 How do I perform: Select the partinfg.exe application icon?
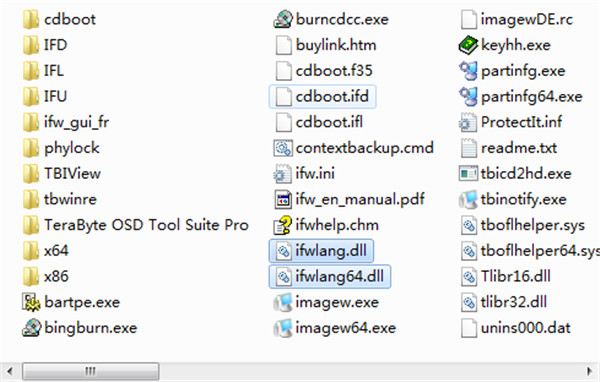[468, 70]
